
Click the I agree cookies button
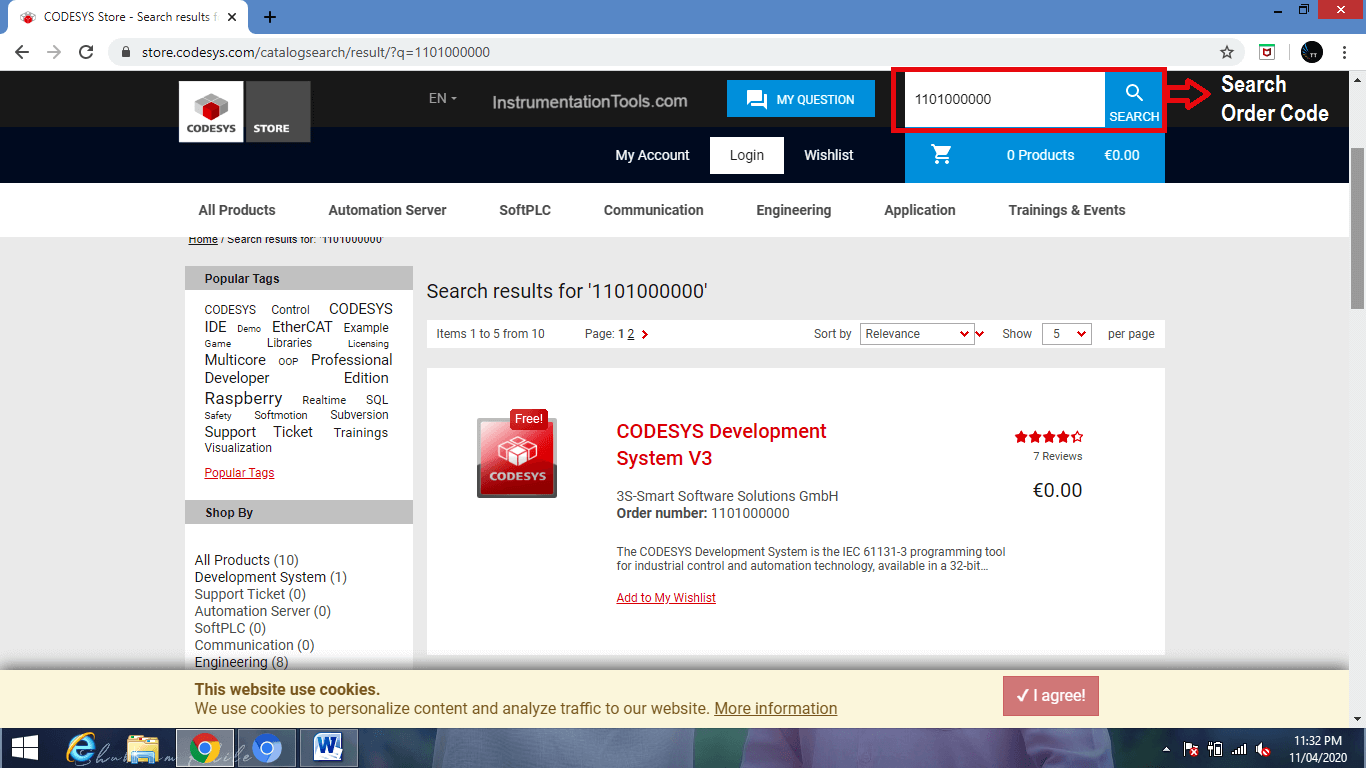pyautogui.click(x=1051, y=696)
